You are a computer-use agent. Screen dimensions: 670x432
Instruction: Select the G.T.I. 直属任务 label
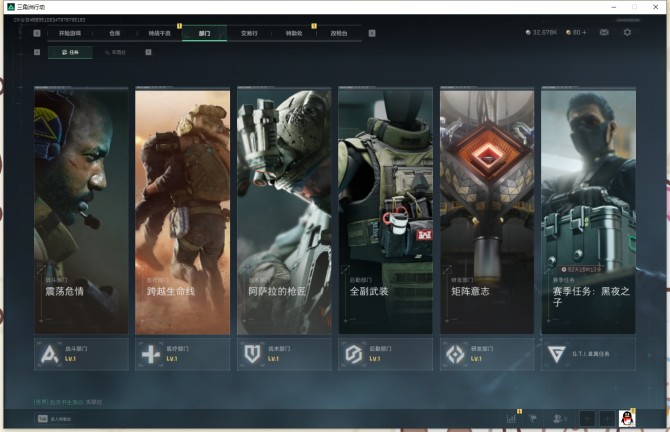point(591,354)
